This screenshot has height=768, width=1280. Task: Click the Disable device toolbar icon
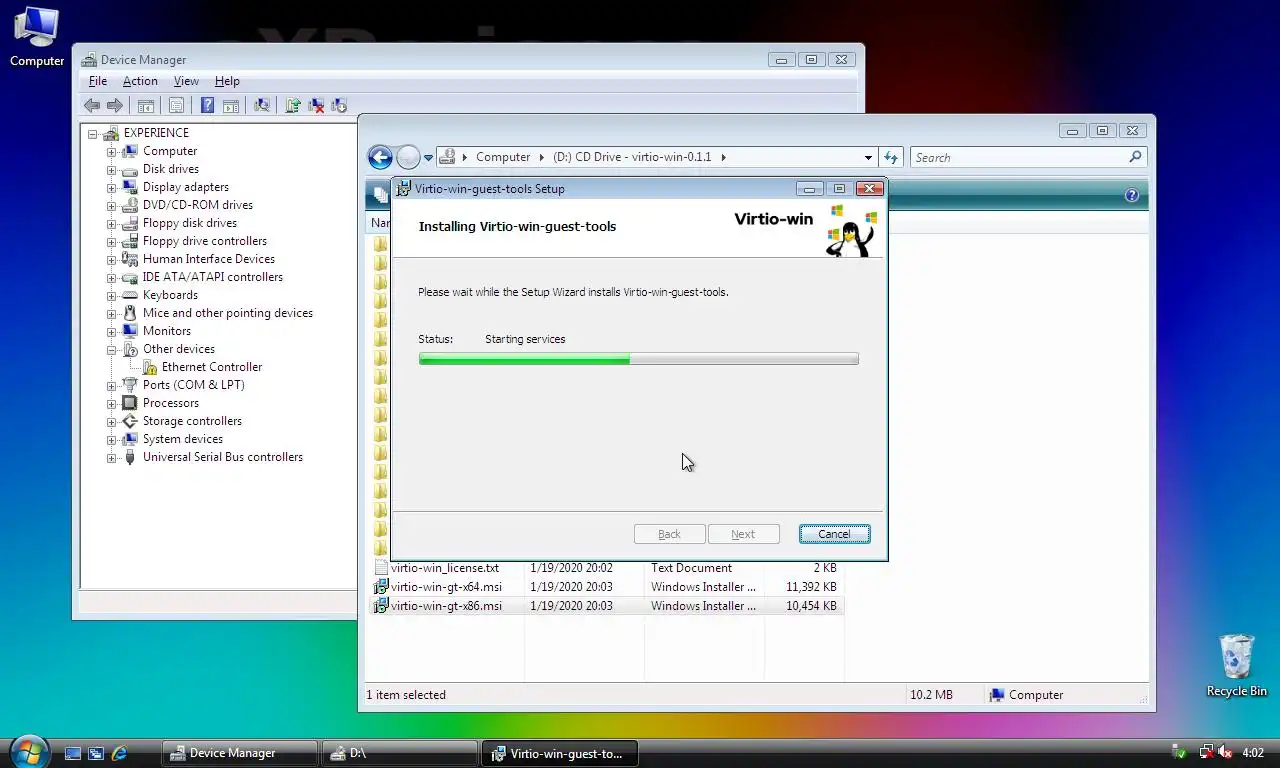(x=339, y=105)
